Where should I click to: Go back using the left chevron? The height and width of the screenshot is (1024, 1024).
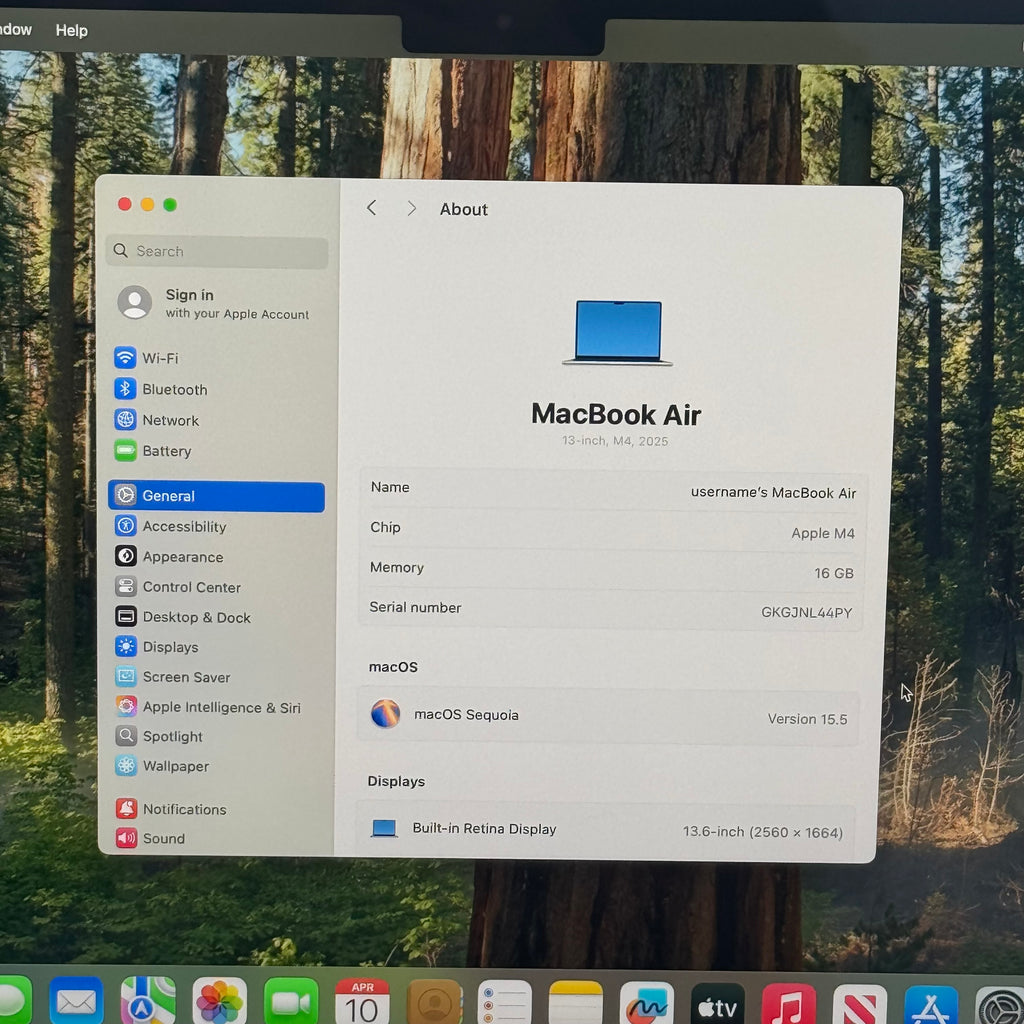click(372, 208)
